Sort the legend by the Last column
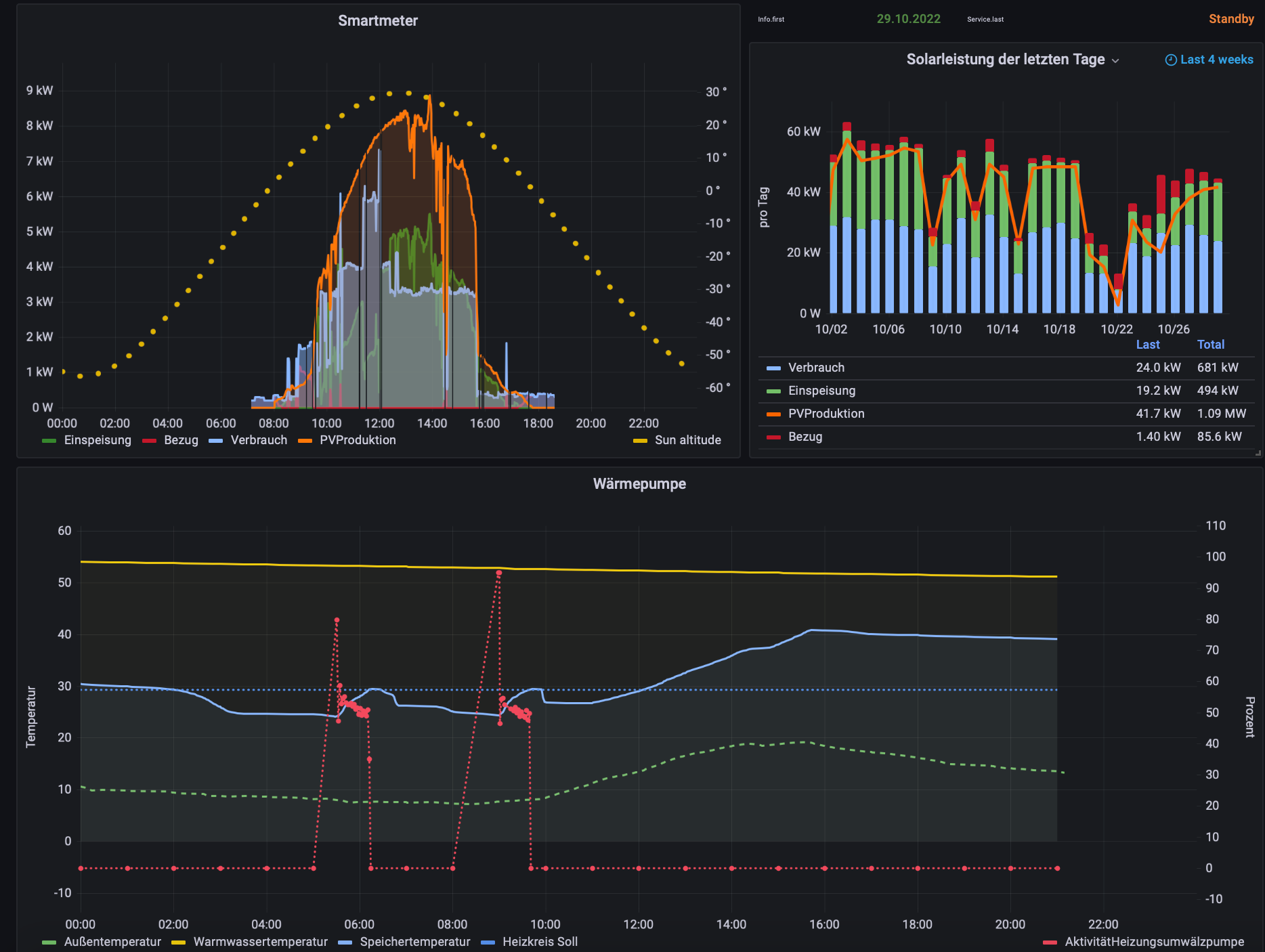The height and width of the screenshot is (952, 1265). 1147,345
